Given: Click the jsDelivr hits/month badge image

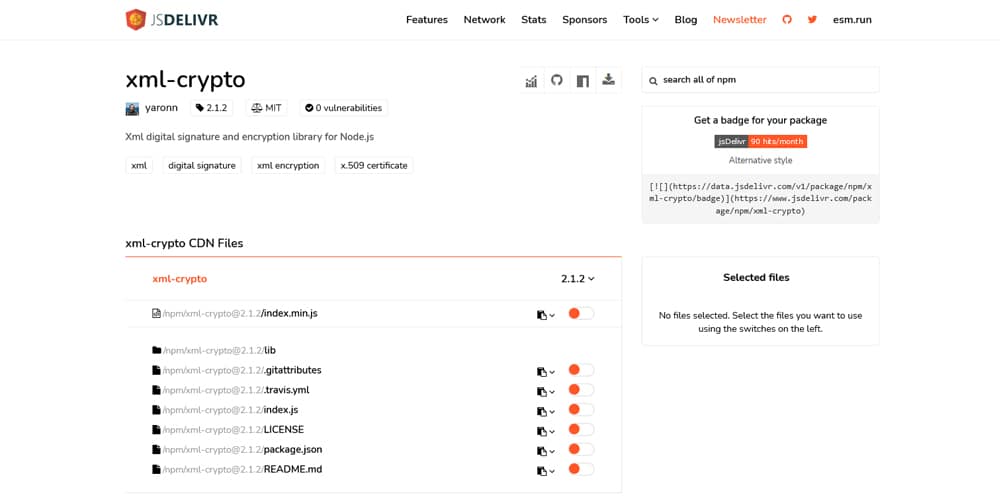Looking at the screenshot, I should (761, 142).
